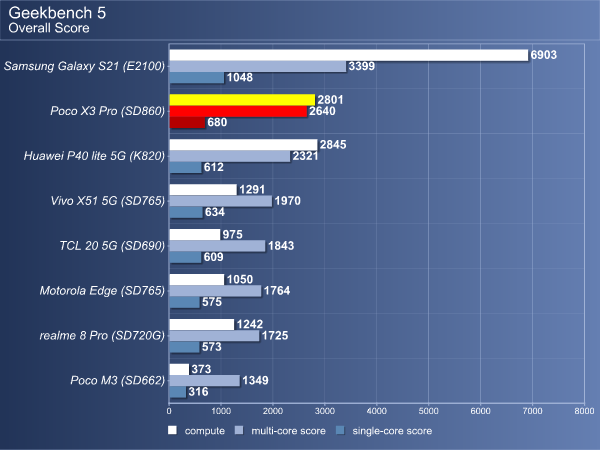
Task: Click the value 1843
Action: coord(281,246)
